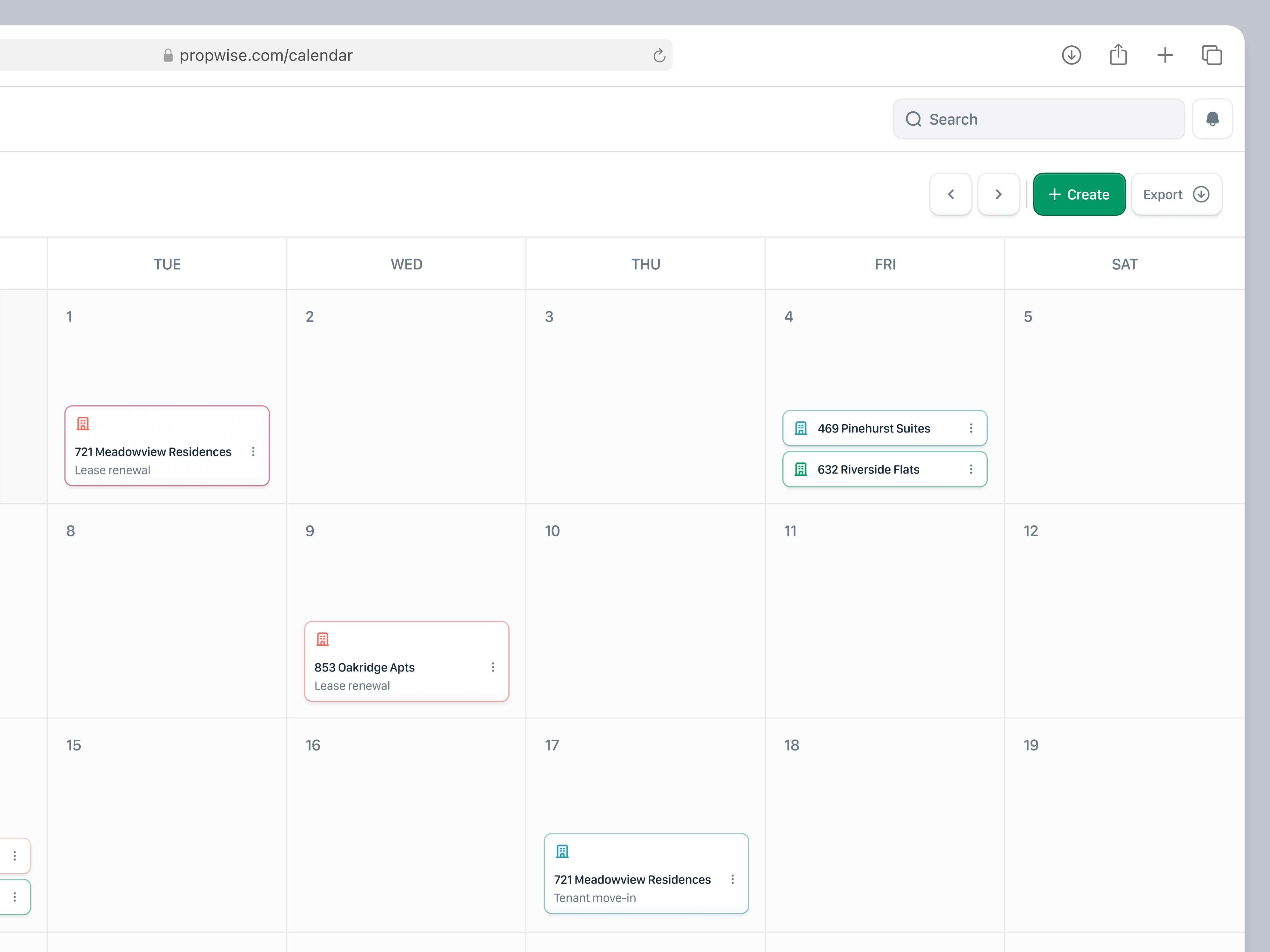Click the notification bell icon
The width and height of the screenshot is (1270, 952).
[1212, 119]
